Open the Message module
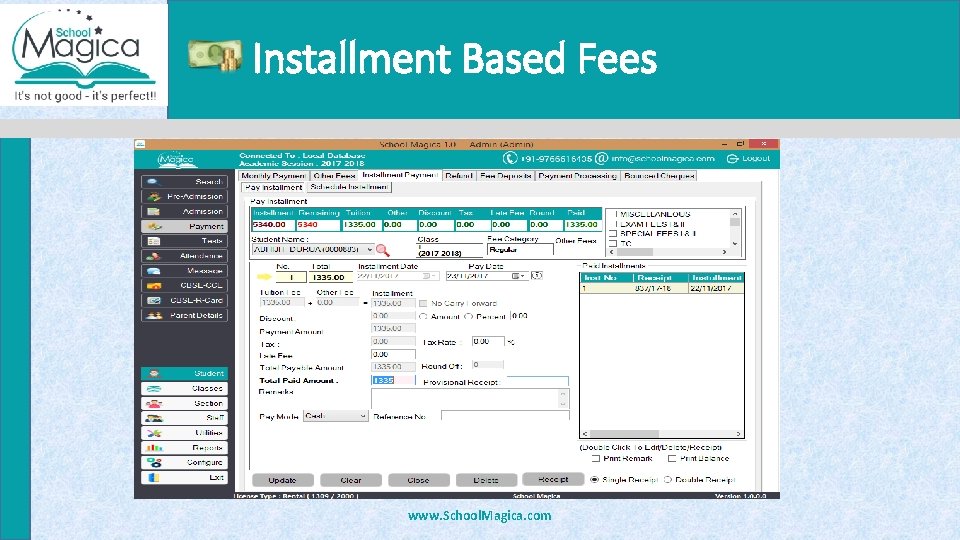Screen dimensions: 960x540 click(x=184, y=271)
